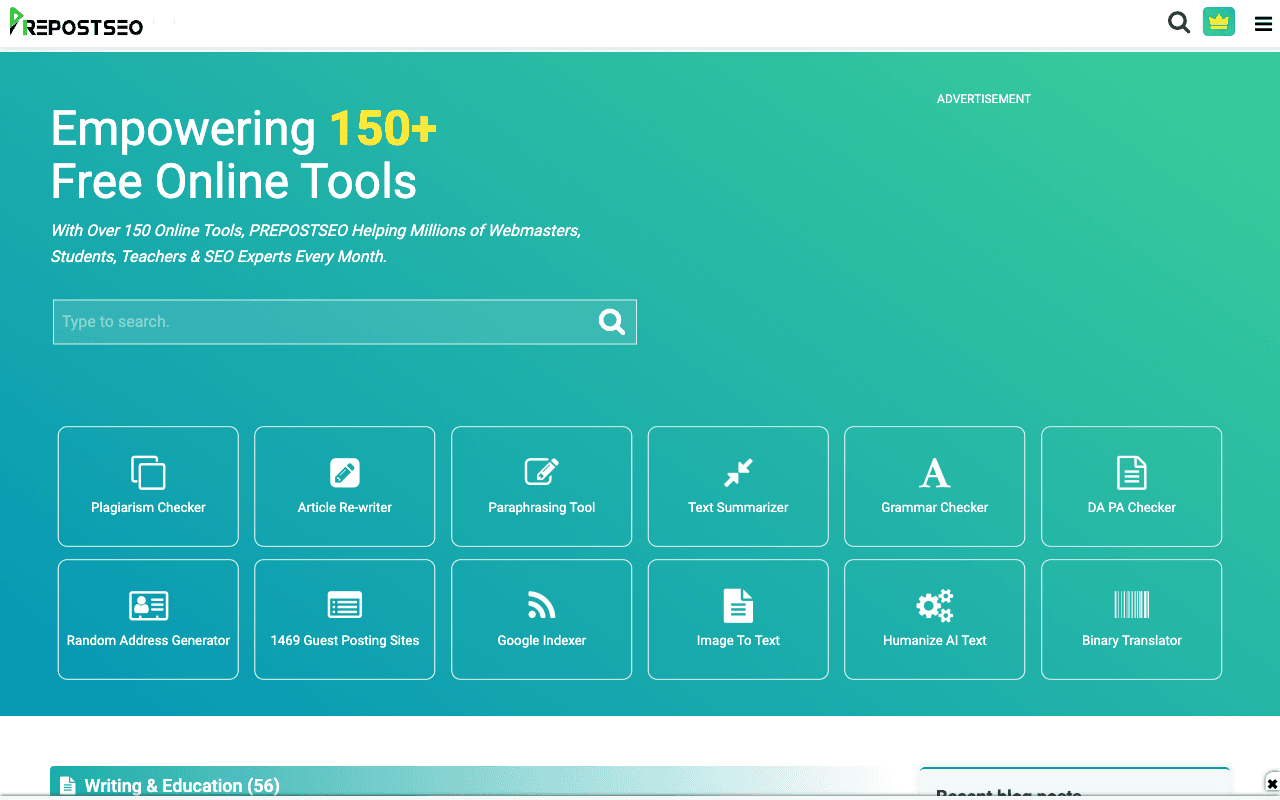Click the Writing & Education document icon
Image resolution: width=1280 pixels, height=800 pixels.
(67, 785)
